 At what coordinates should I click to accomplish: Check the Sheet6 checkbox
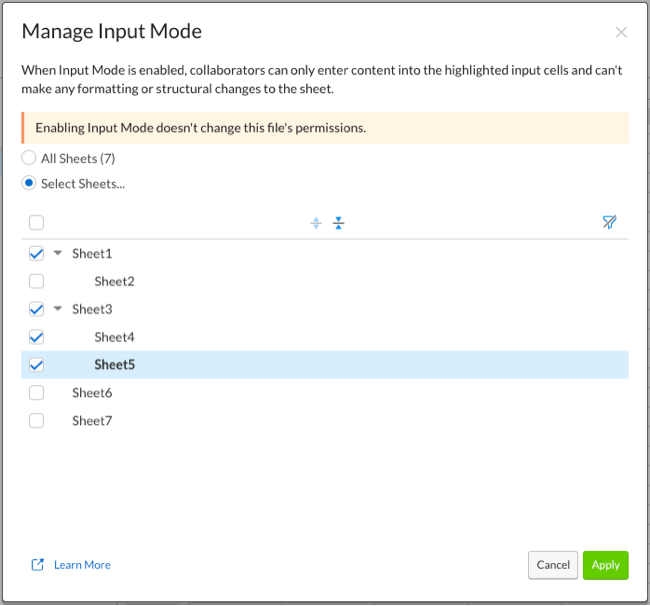pos(37,393)
